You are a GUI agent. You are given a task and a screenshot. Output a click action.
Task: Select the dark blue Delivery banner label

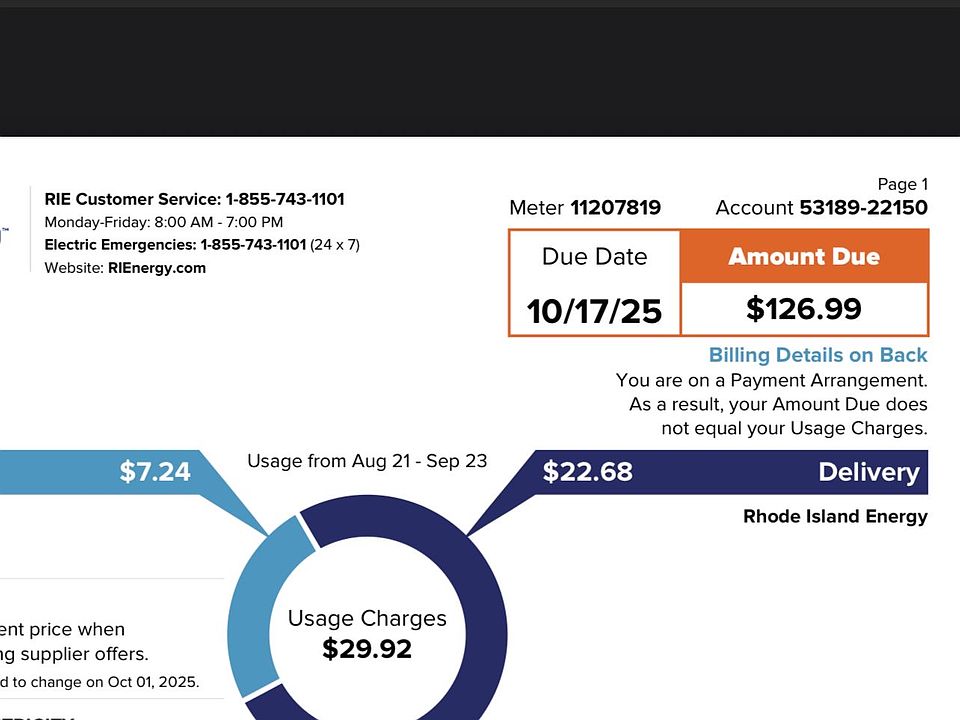[868, 472]
